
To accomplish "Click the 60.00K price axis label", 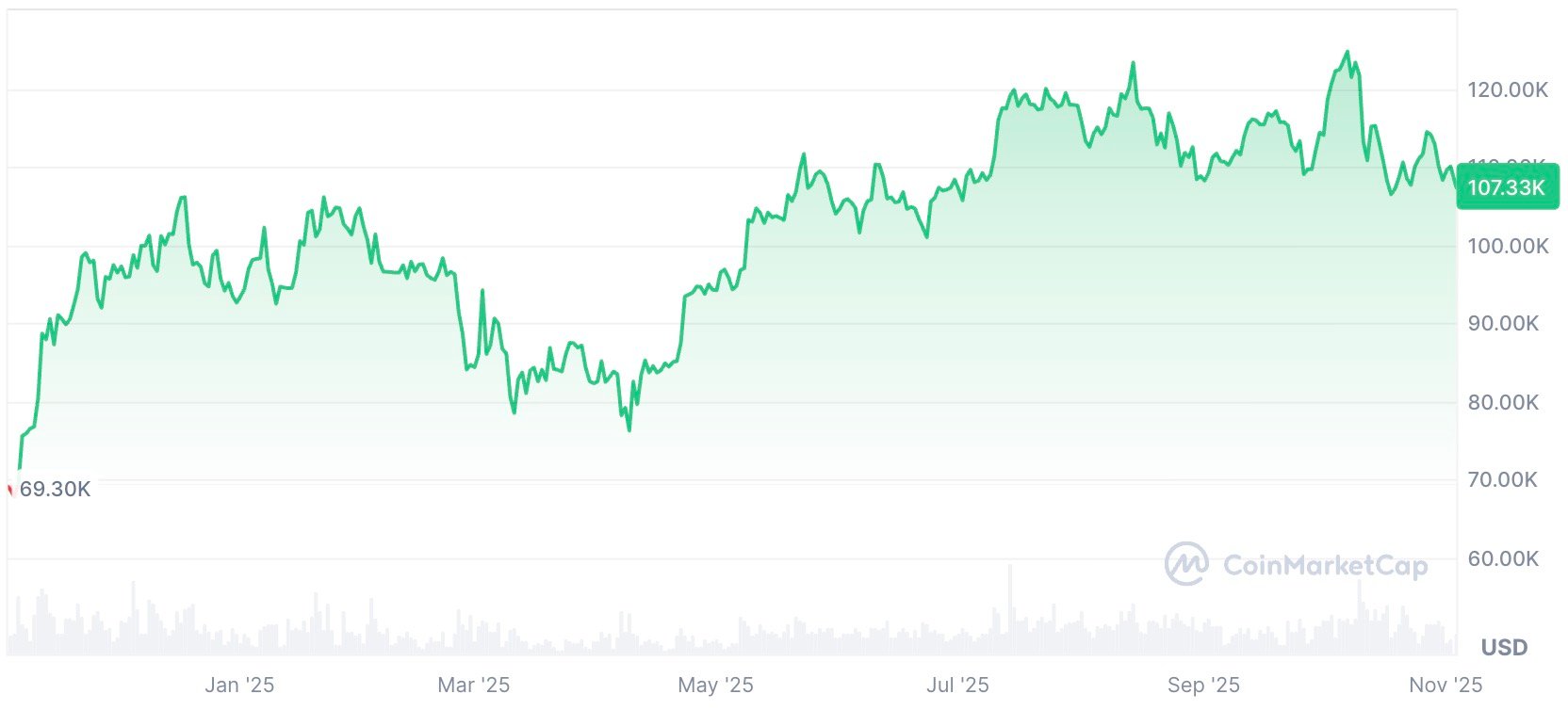I will (1503, 558).
